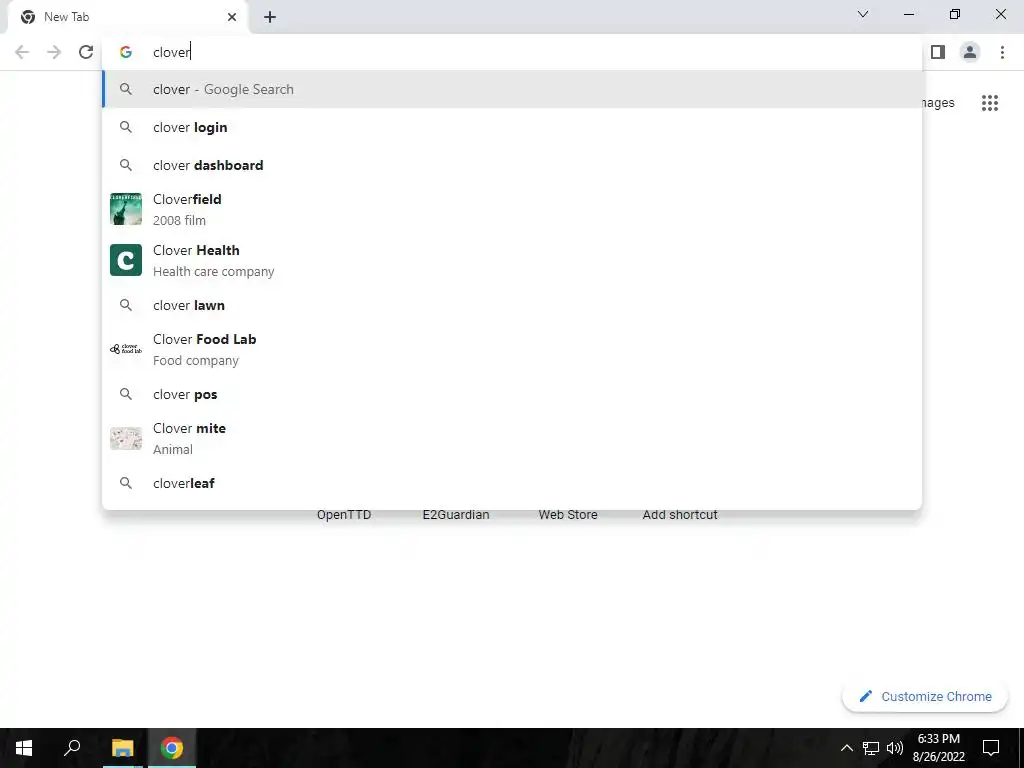This screenshot has width=1024, height=768.
Task: Open the Web Store shortcut
Action: tap(568, 515)
